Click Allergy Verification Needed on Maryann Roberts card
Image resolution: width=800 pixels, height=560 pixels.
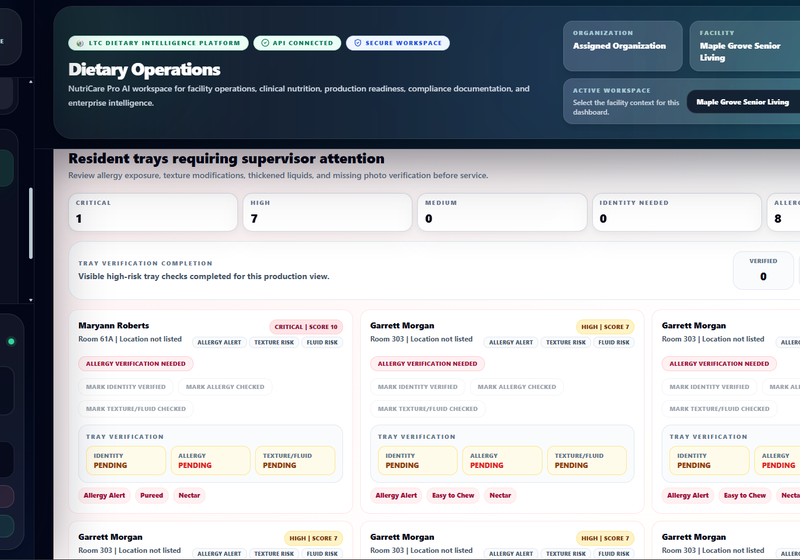[136, 364]
